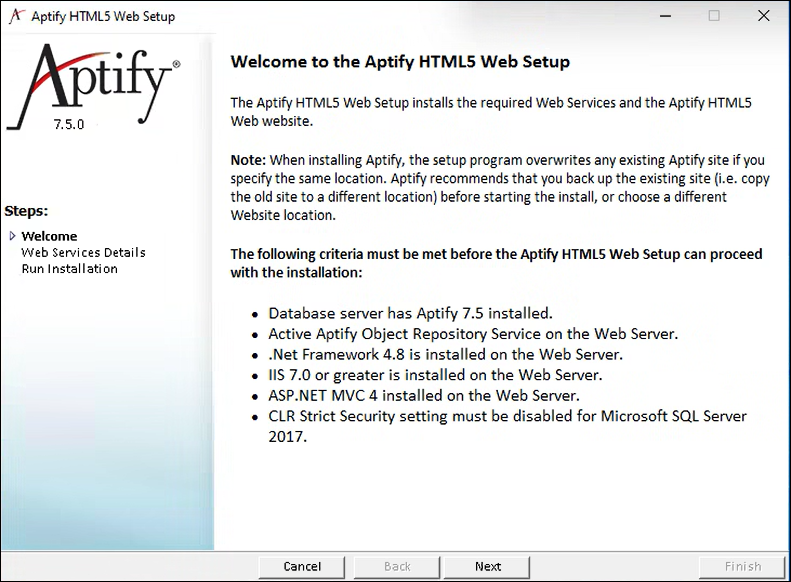Click the bold 'Note:' label

point(248,160)
